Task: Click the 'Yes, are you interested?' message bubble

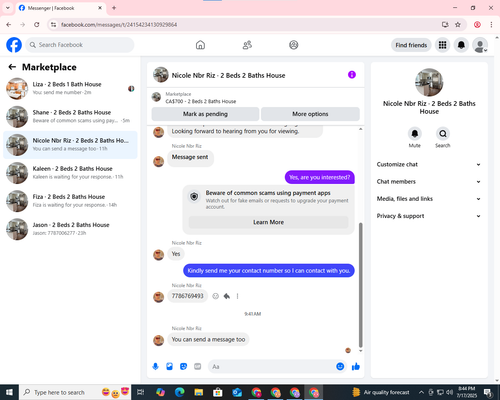Action: 320,177
